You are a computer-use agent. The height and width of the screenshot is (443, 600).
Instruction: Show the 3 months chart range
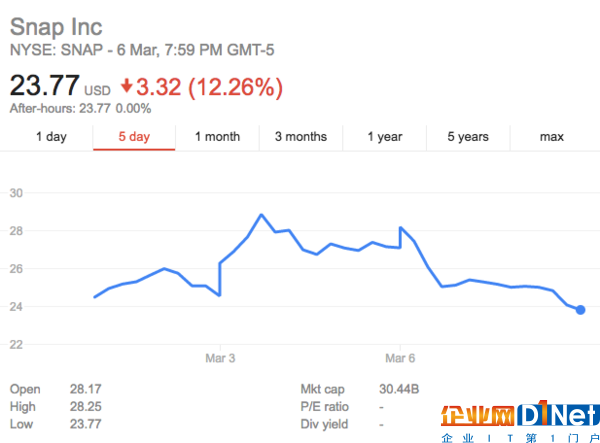(x=301, y=137)
